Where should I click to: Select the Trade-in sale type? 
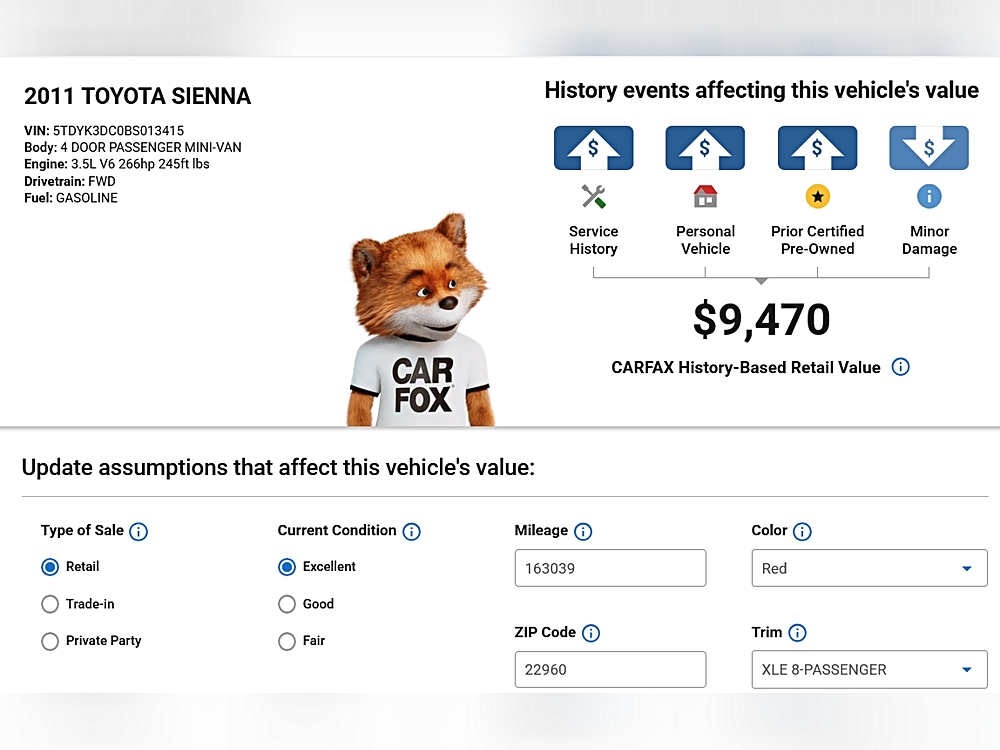[x=50, y=604]
